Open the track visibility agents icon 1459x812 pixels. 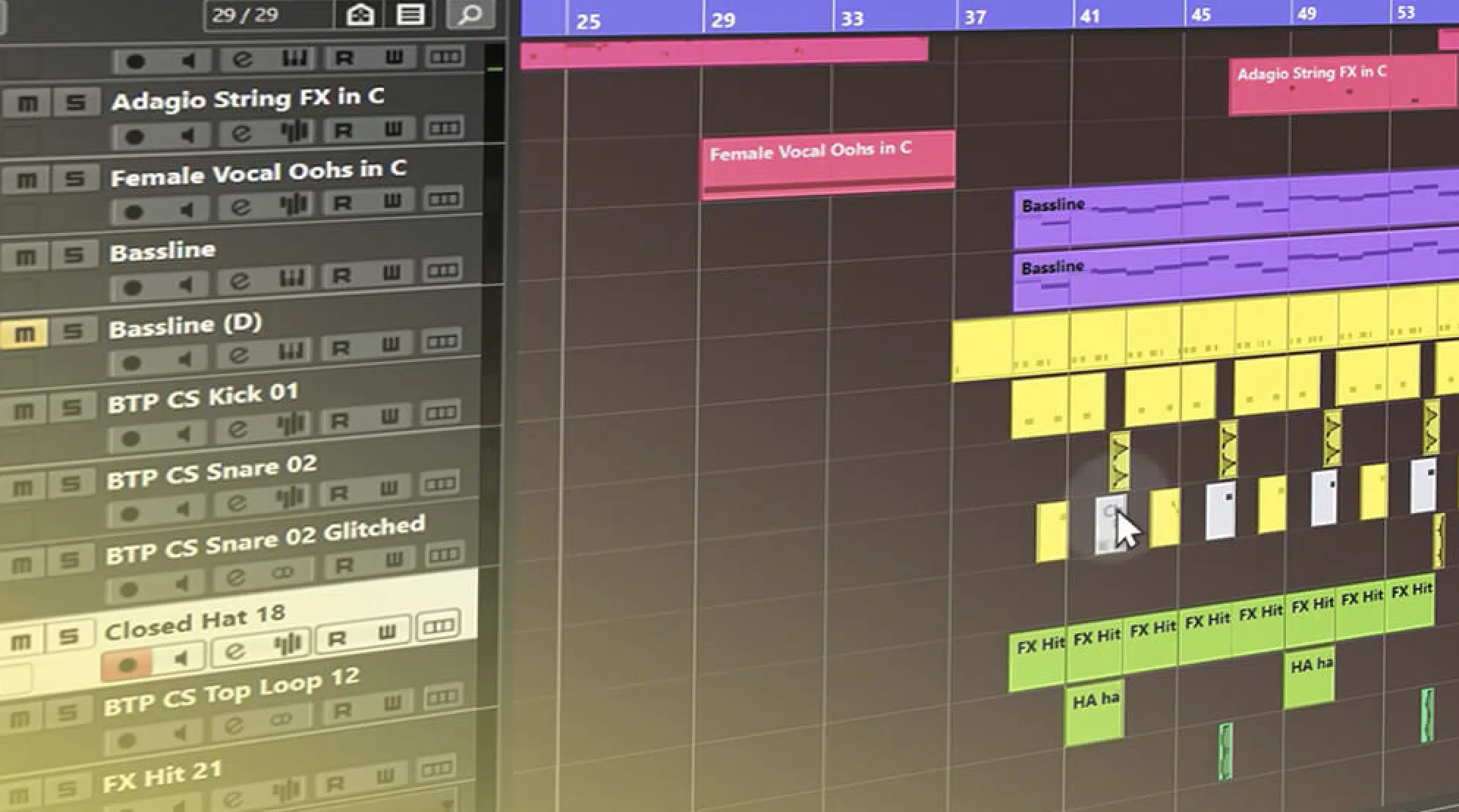pos(360,15)
